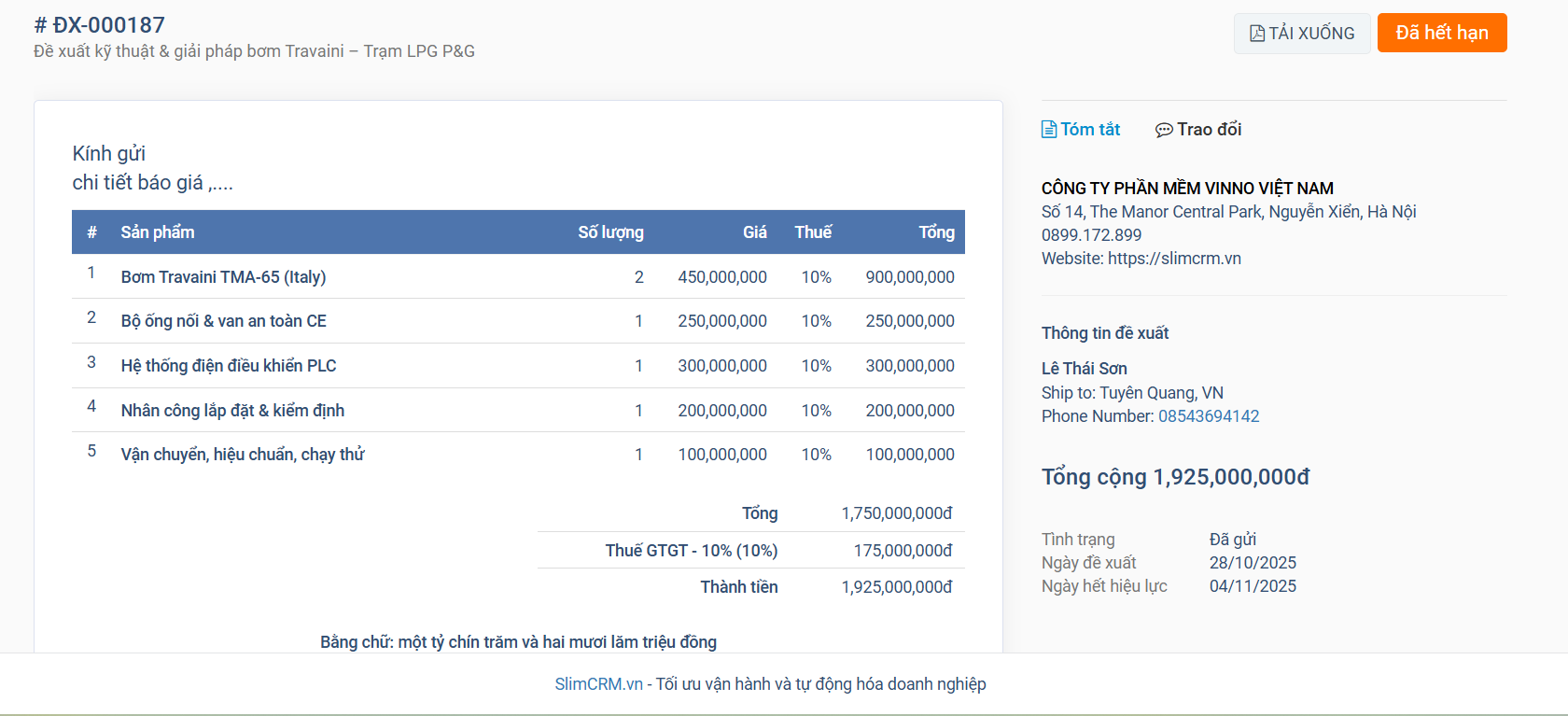1568x716 pixels.
Task: Open the Trao đổi tab
Action: point(1209,130)
